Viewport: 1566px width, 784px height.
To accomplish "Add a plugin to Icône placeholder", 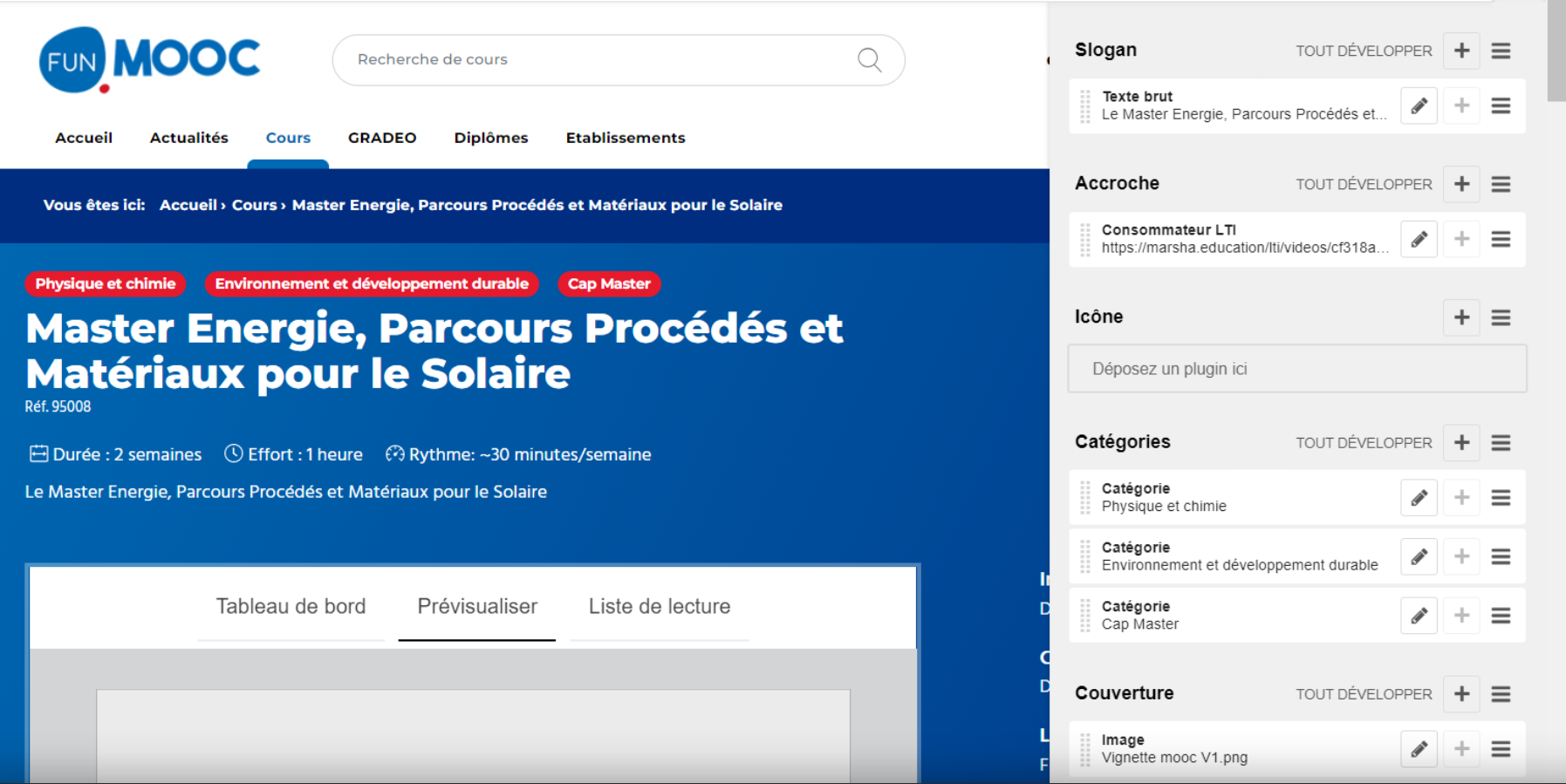I will pos(1461,317).
